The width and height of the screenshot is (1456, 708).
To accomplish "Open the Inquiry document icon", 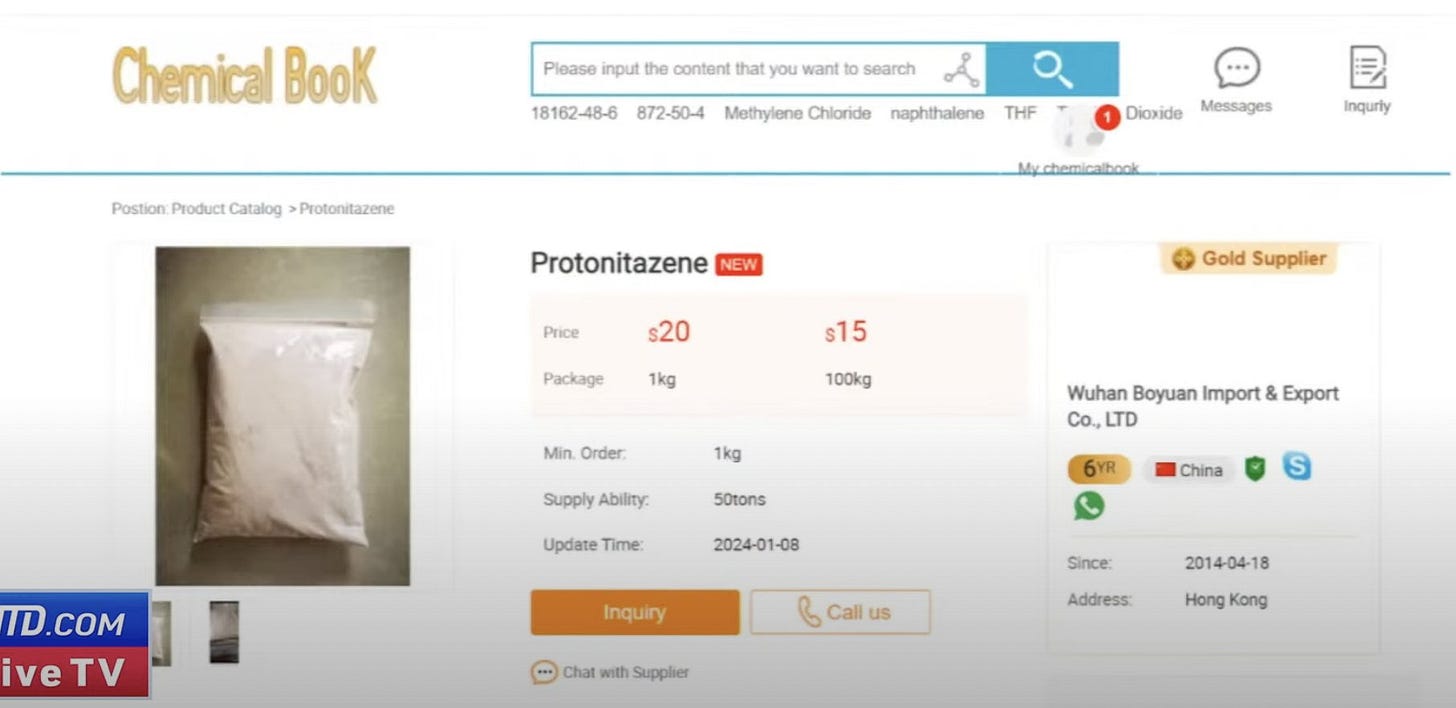I will [x=1367, y=67].
